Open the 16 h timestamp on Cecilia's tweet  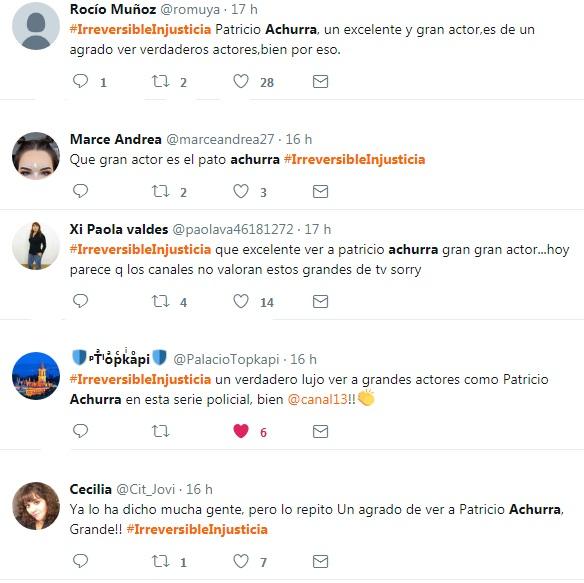pyautogui.click(x=199, y=489)
